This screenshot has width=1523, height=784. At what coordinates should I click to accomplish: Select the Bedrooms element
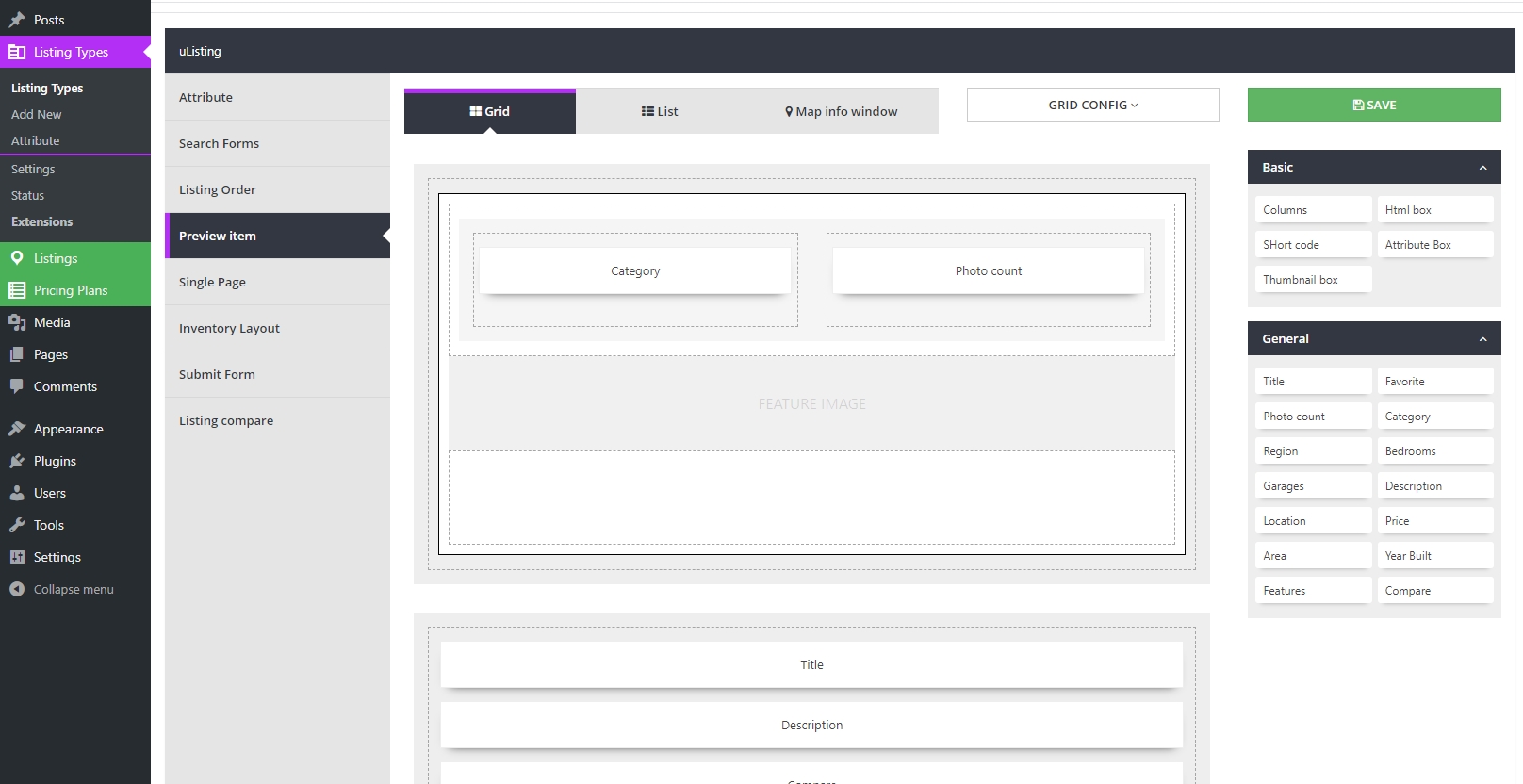tap(1435, 451)
